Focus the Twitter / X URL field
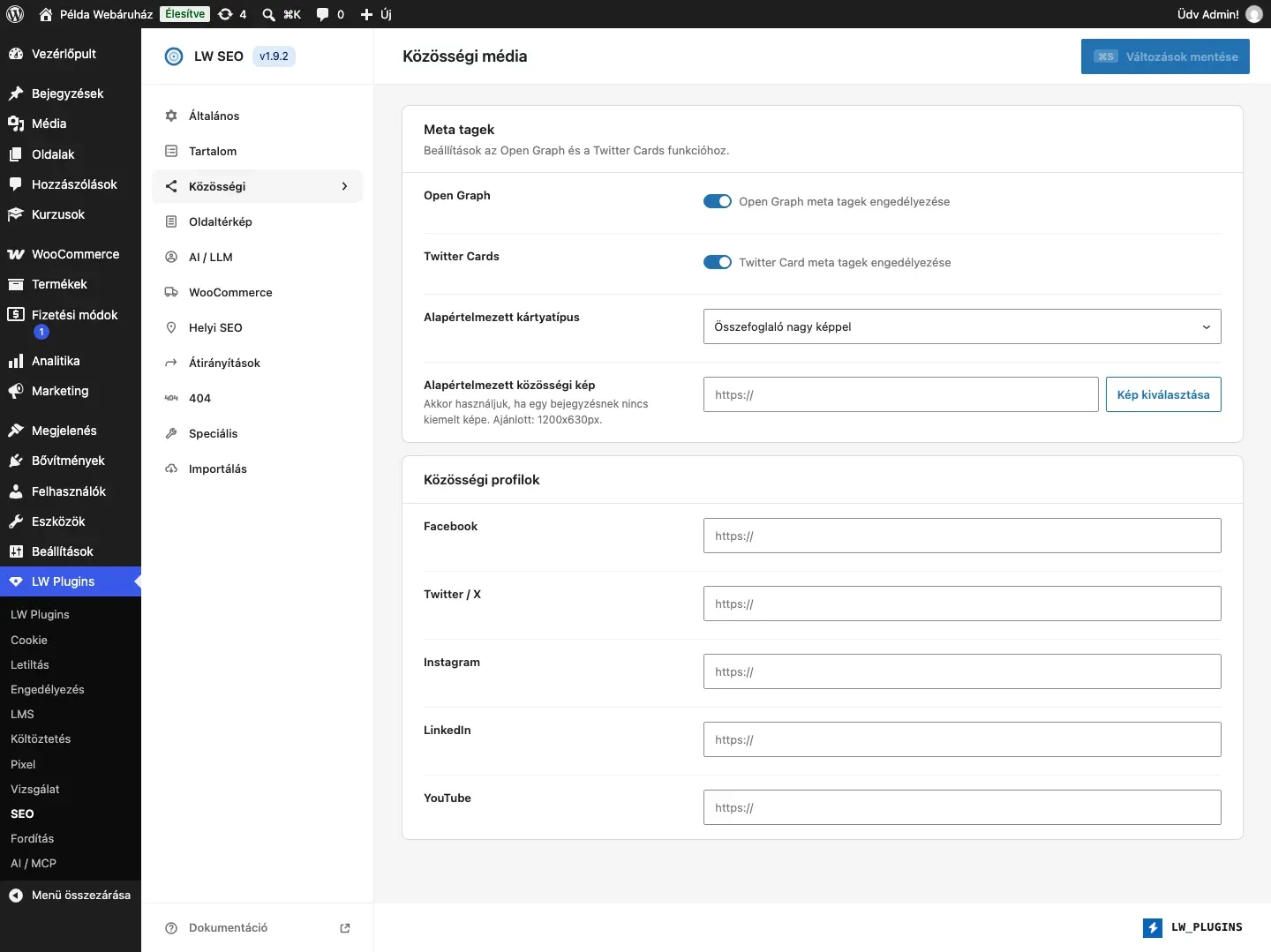 [x=962, y=603]
